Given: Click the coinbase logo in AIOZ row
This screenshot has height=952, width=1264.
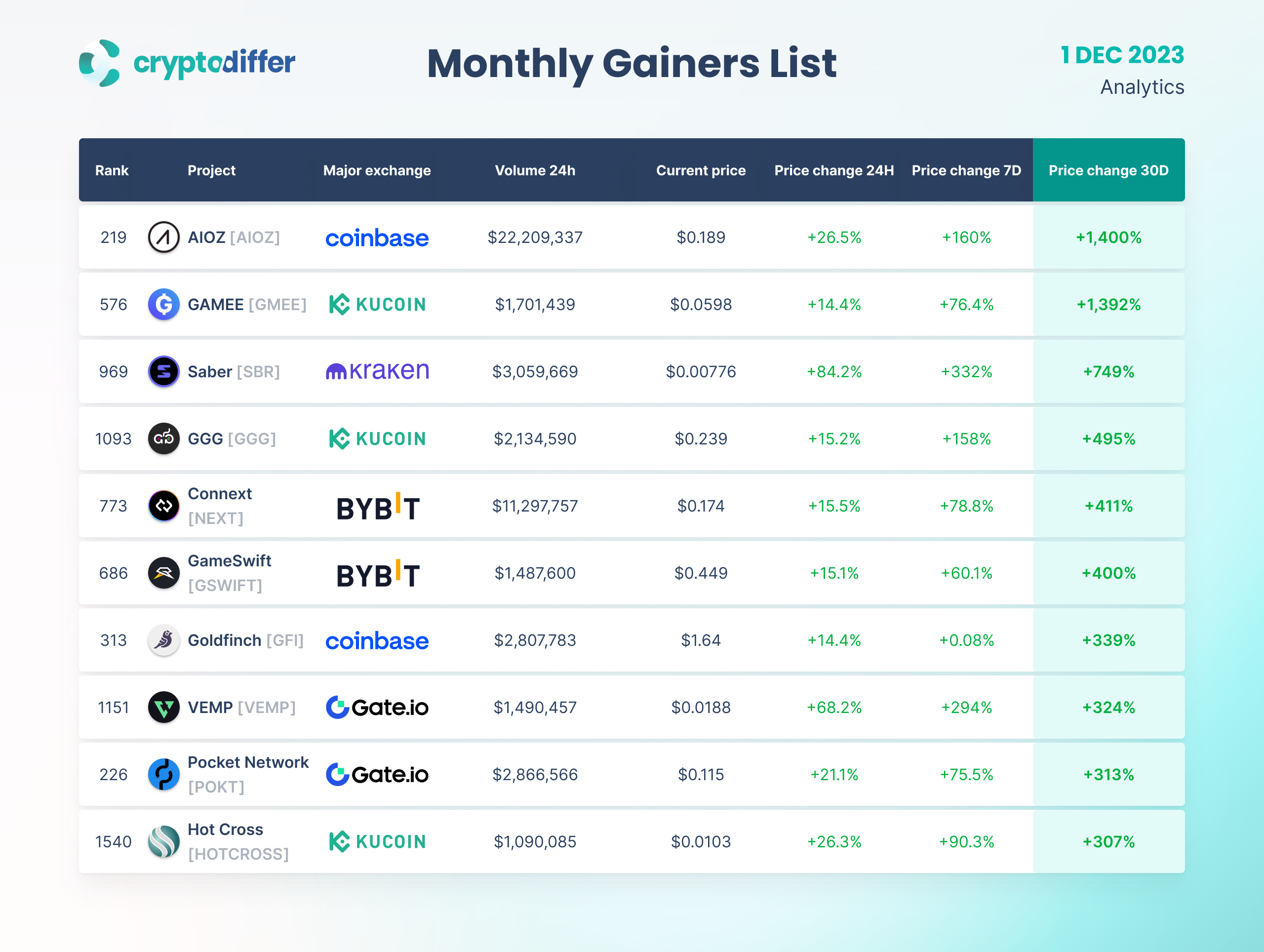Looking at the screenshot, I should [377, 238].
